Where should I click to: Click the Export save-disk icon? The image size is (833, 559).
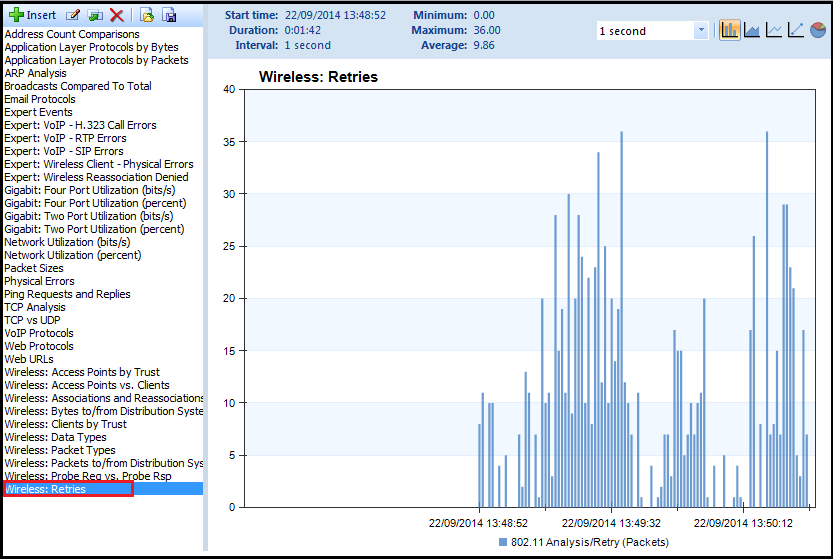coord(169,15)
